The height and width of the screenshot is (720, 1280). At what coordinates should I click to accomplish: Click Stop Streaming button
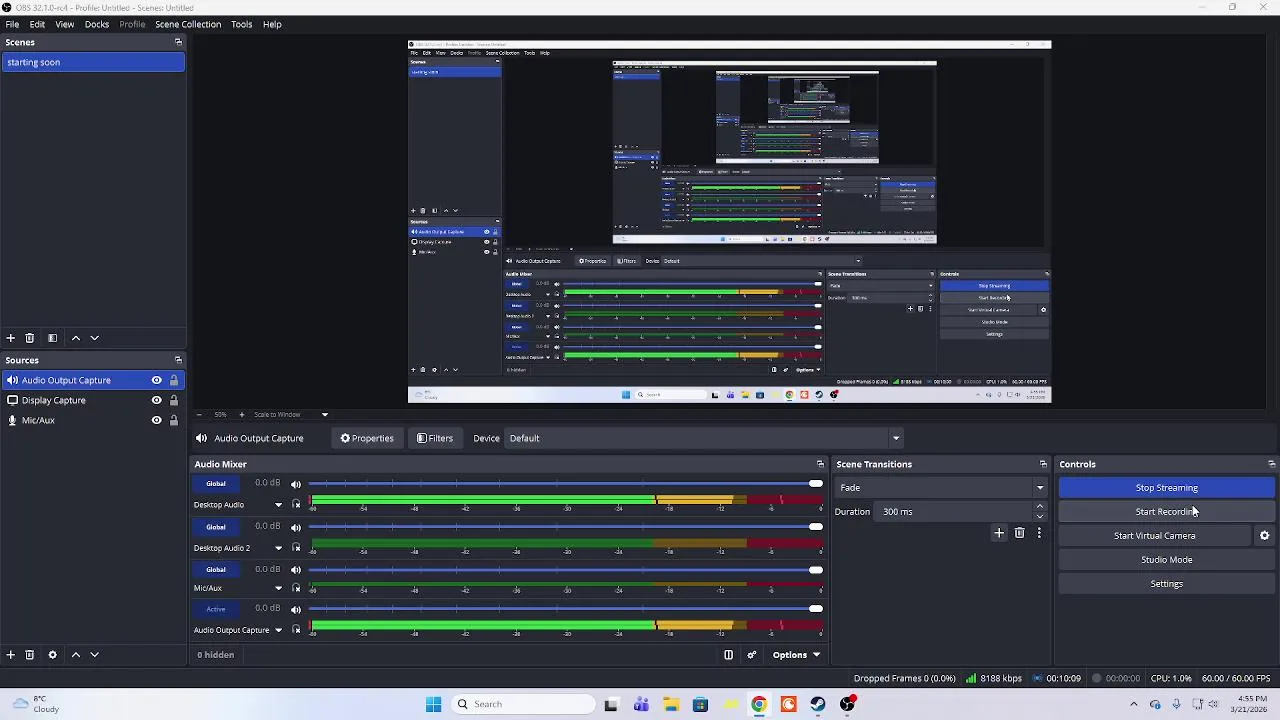tap(1166, 488)
